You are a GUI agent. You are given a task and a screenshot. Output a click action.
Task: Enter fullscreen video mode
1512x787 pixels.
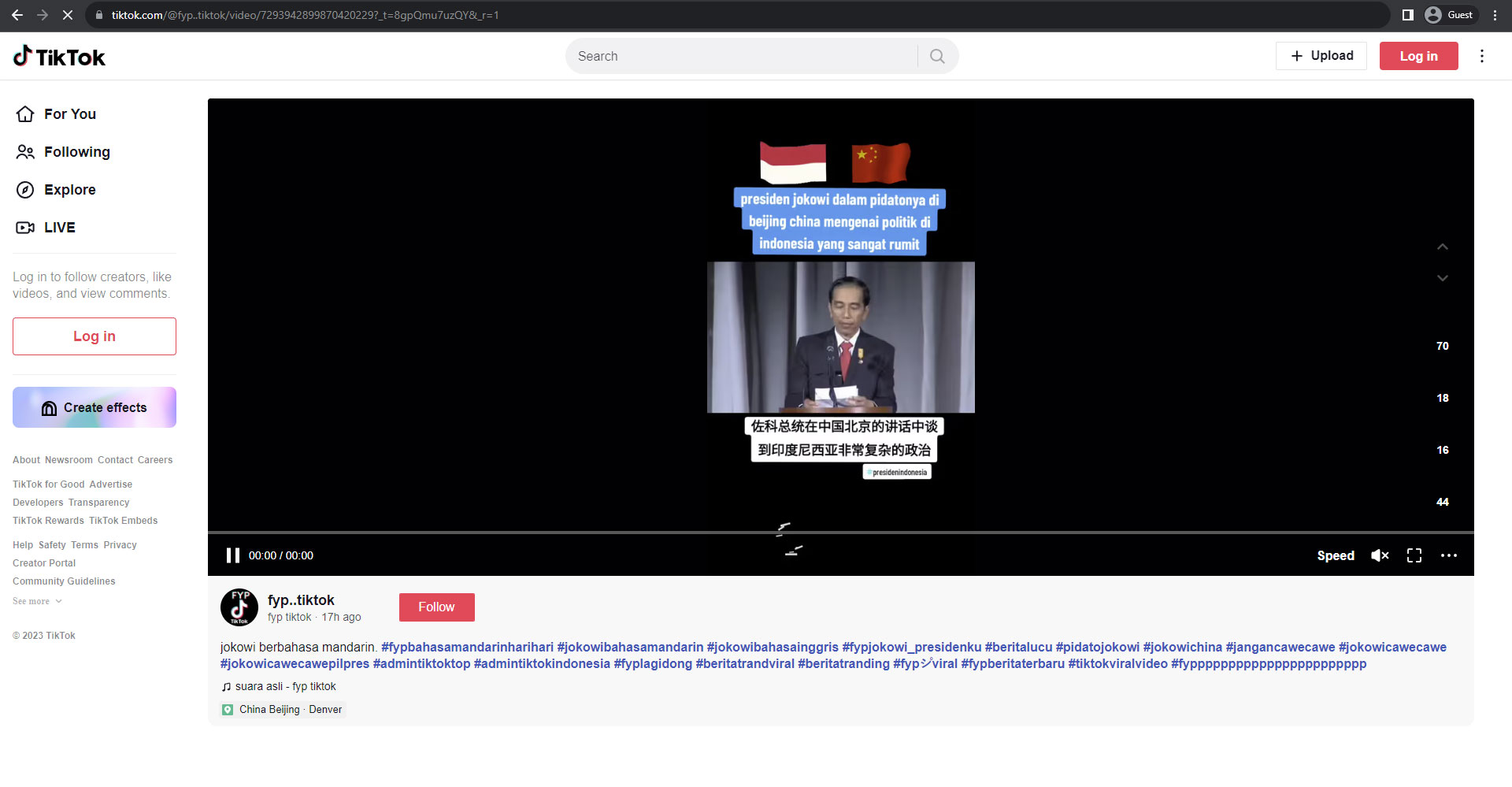coord(1414,555)
